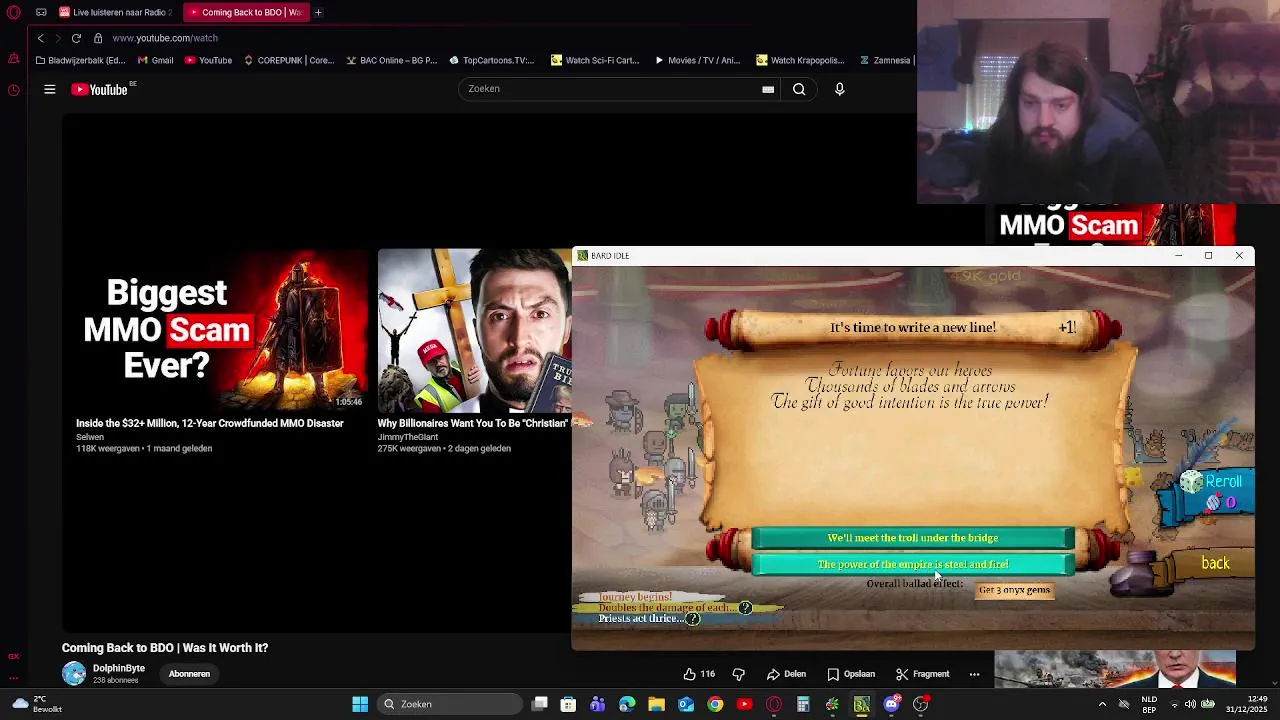Start voice search with microphone icon
This screenshot has height=720, width=1280.
(x=840, y=90)
